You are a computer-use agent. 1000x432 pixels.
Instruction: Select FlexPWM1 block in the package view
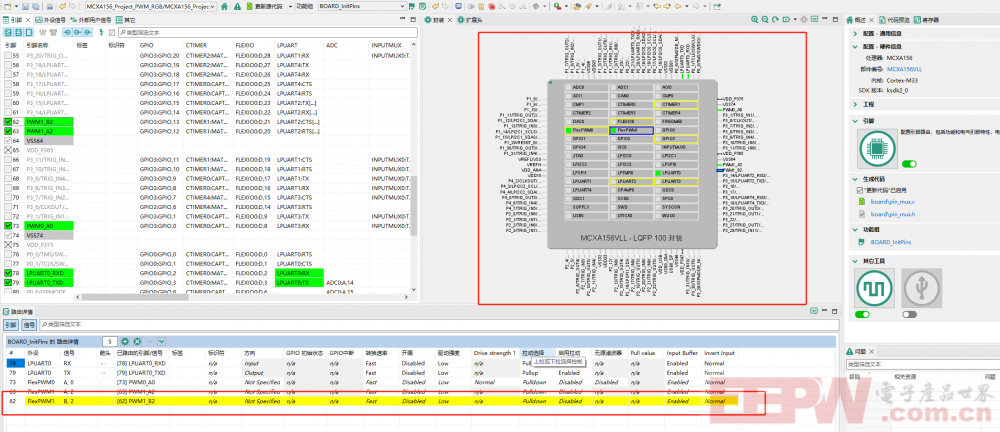pyautogui.click(x=631, y=130)
